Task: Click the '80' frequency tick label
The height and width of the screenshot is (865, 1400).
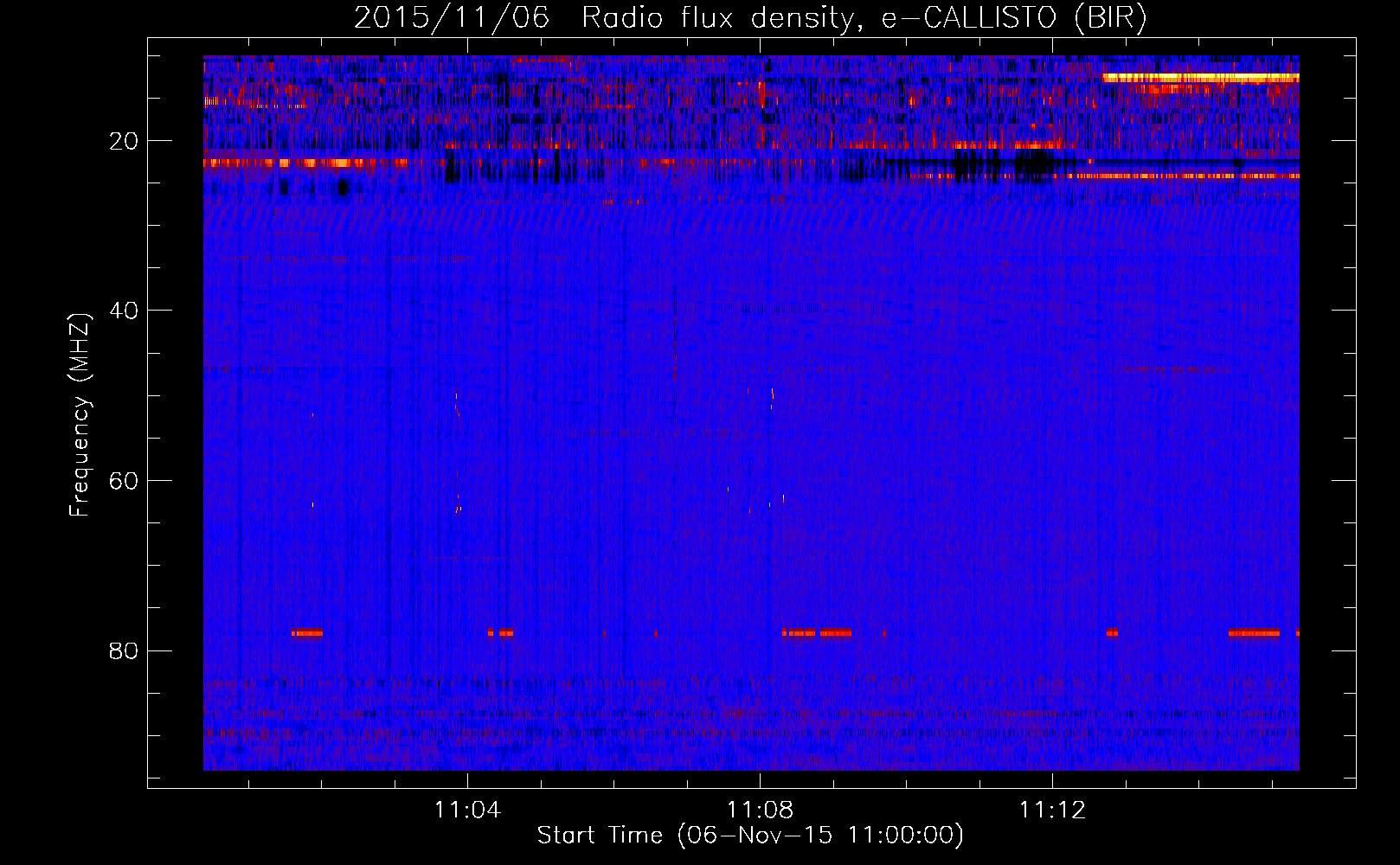Action: (x=125, y=650)
